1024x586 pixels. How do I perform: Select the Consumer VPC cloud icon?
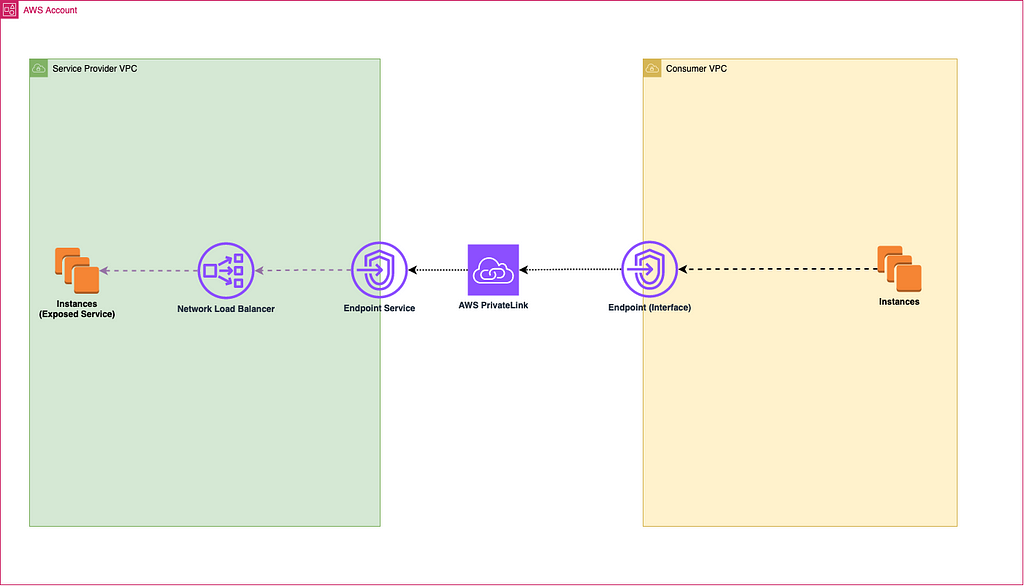pos(652,68)
